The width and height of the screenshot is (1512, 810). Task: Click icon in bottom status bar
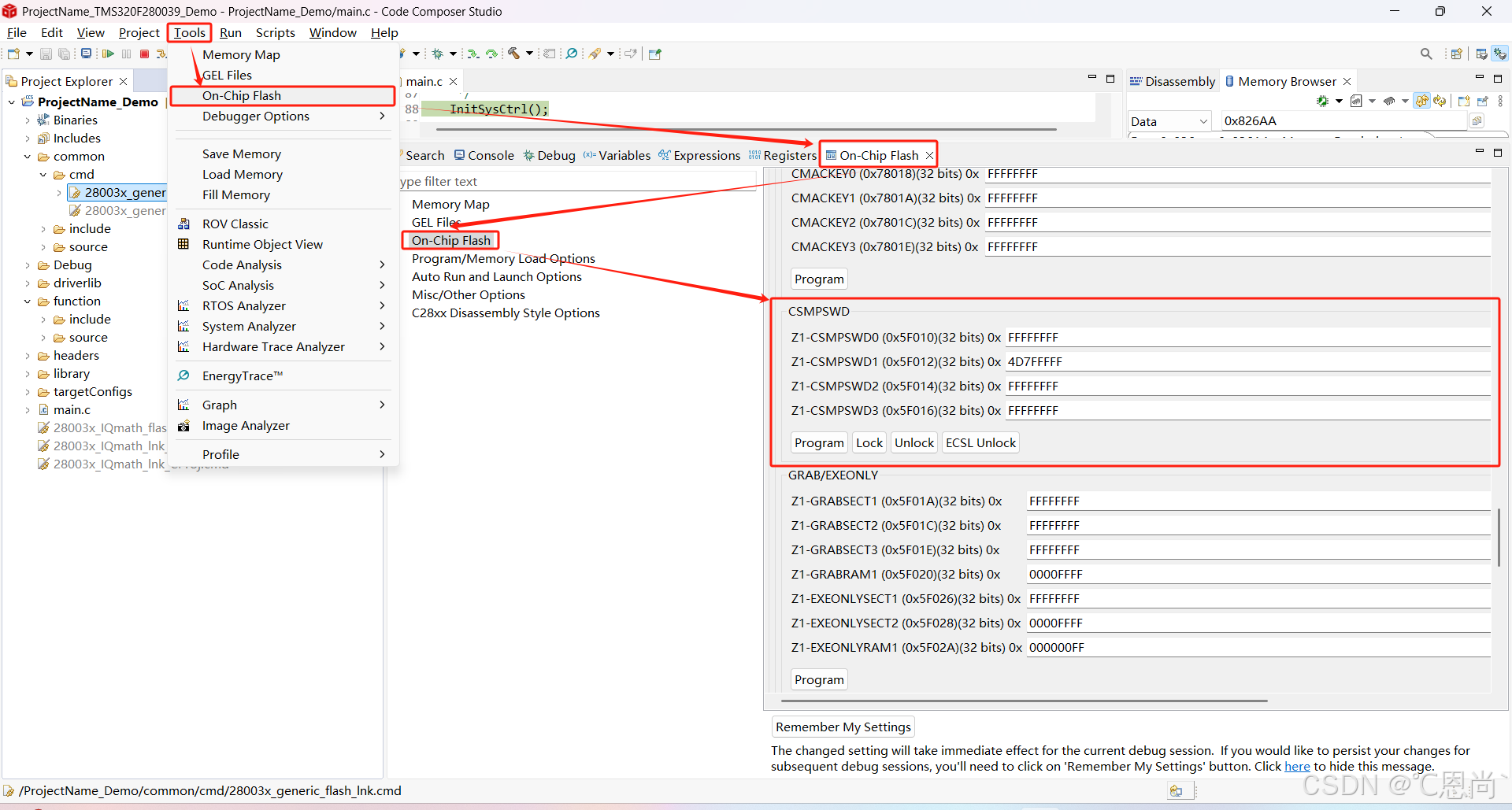[1176, 791]
